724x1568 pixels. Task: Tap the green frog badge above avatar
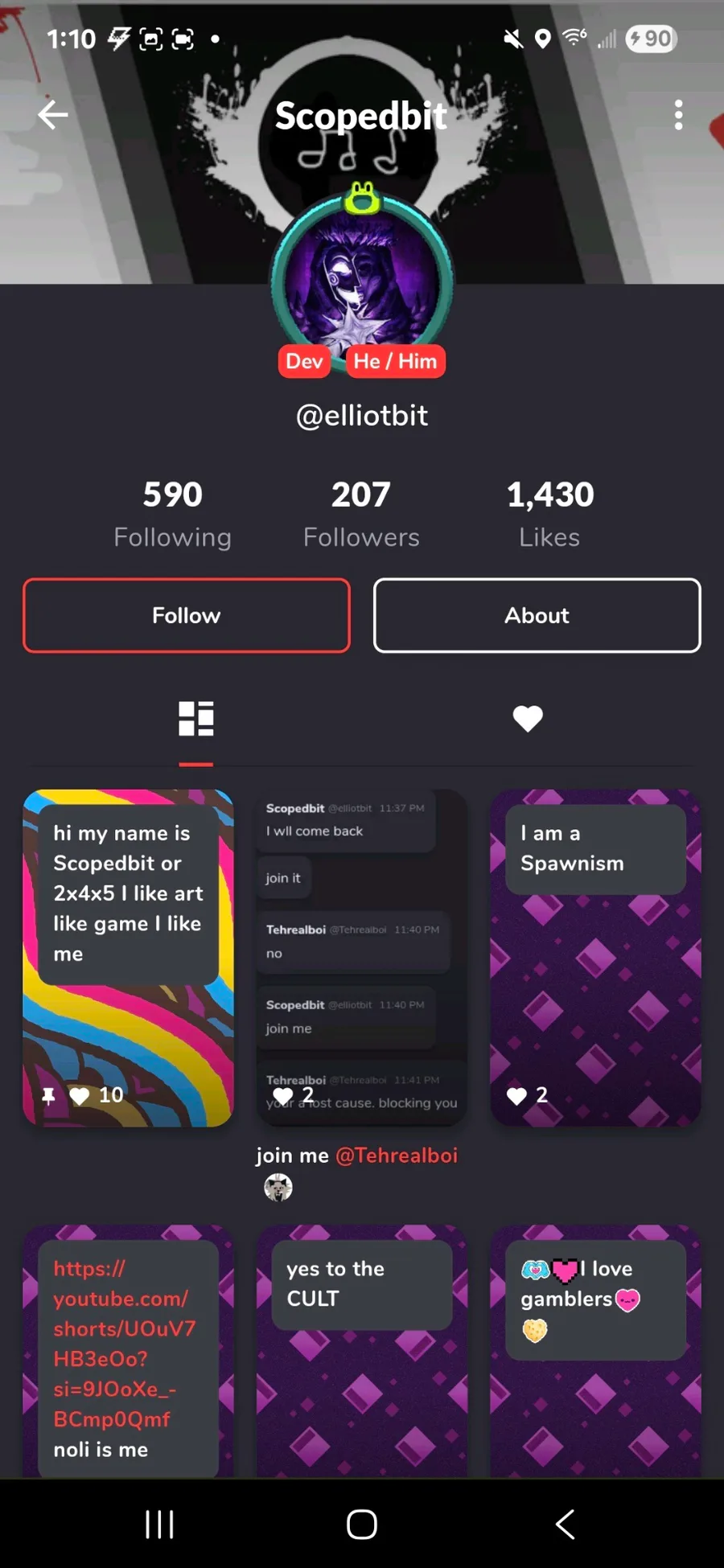pyautogui.click(x=363, y=197)
